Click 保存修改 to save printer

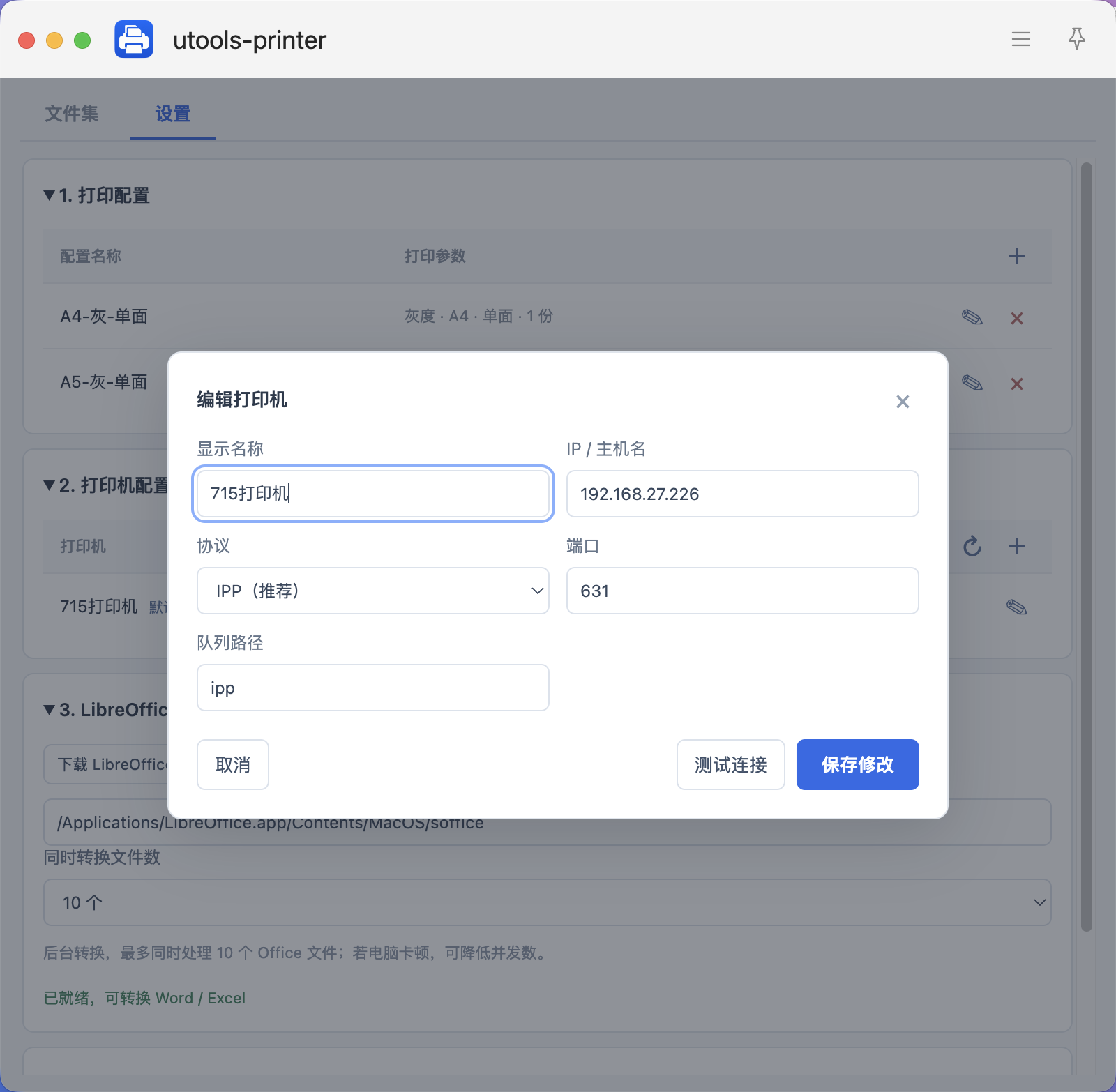point(858,765)
